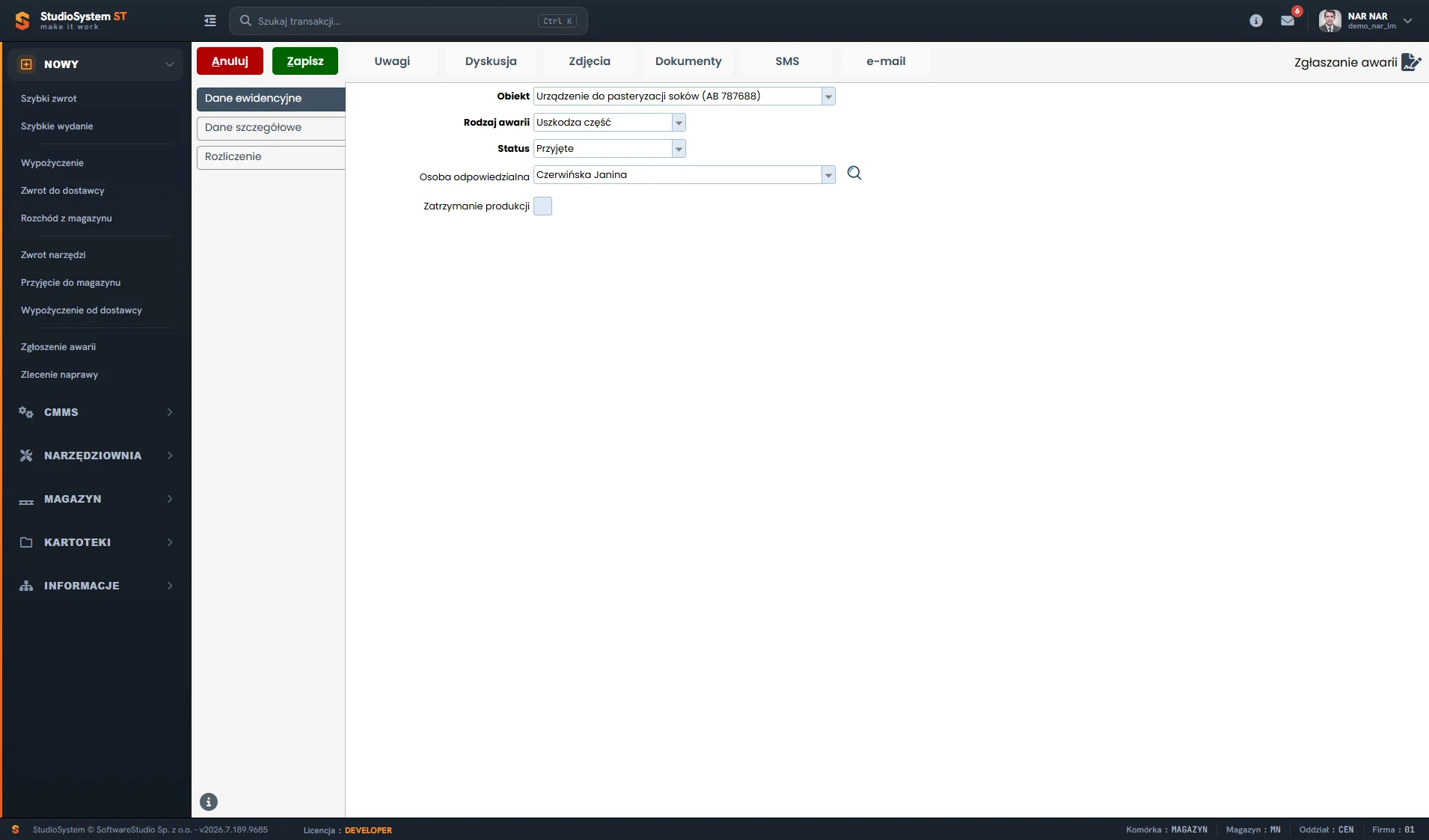Open Zgłoszenie awarii in sidebar

point(58,347)
